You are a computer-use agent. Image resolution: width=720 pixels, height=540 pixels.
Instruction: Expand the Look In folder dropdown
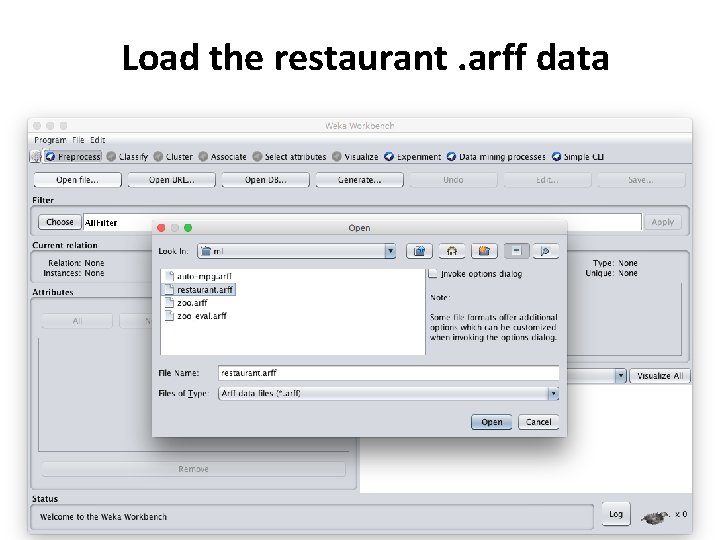pyautogui.click(x=390, y=251)
